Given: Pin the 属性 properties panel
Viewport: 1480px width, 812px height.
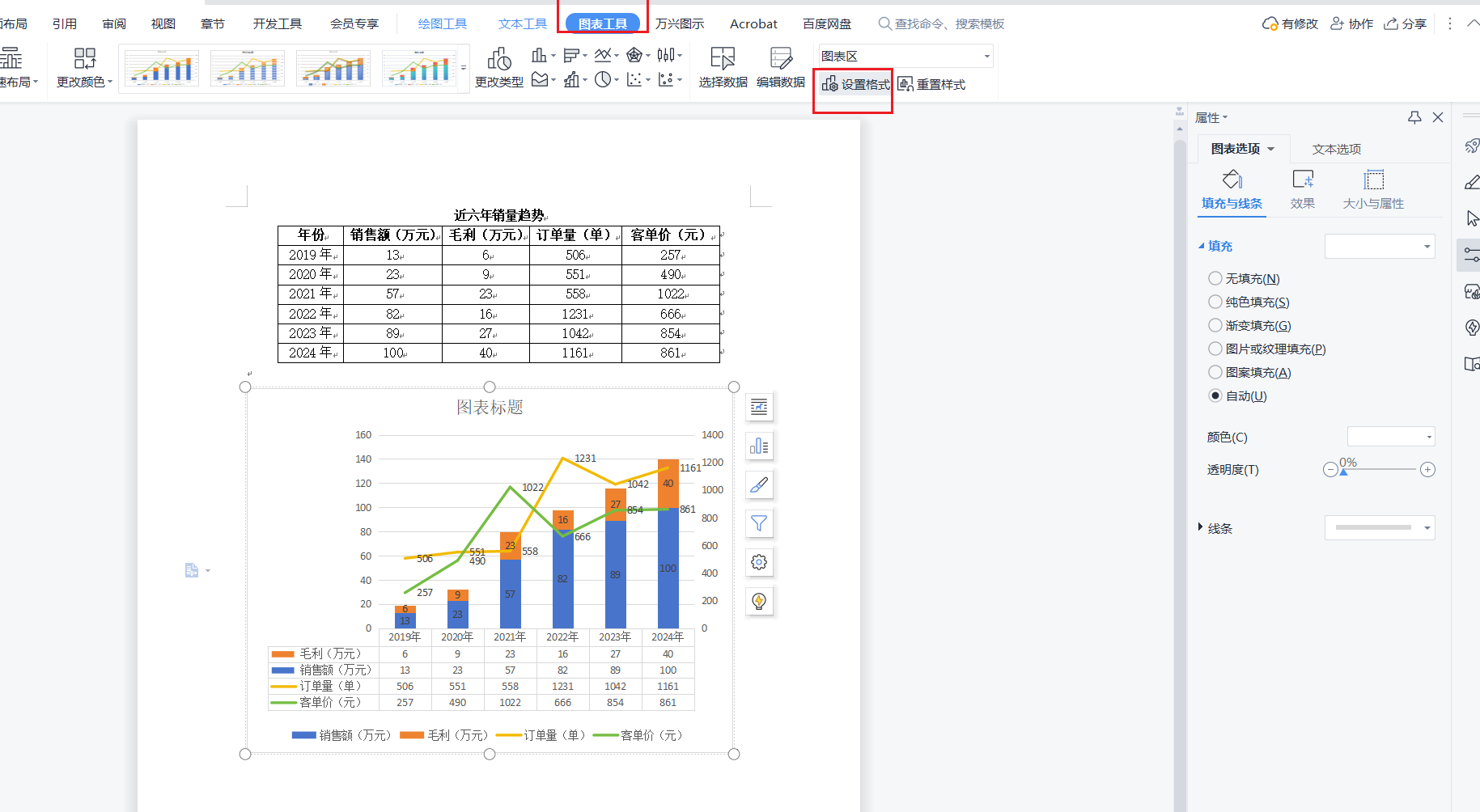Looking at the screenshot, I should point(1414,117).
